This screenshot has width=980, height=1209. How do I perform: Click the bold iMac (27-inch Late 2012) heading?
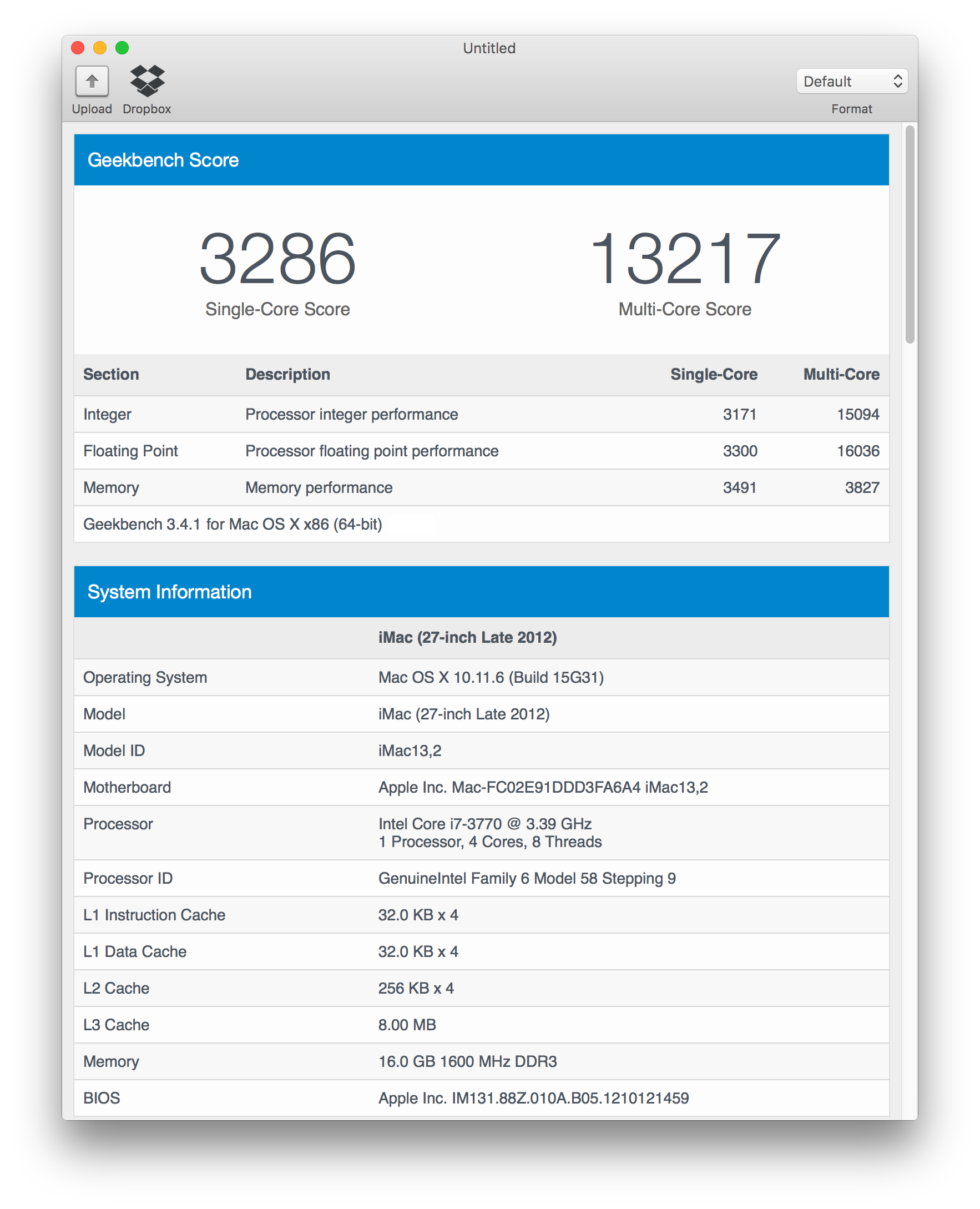tap(467, 638)
